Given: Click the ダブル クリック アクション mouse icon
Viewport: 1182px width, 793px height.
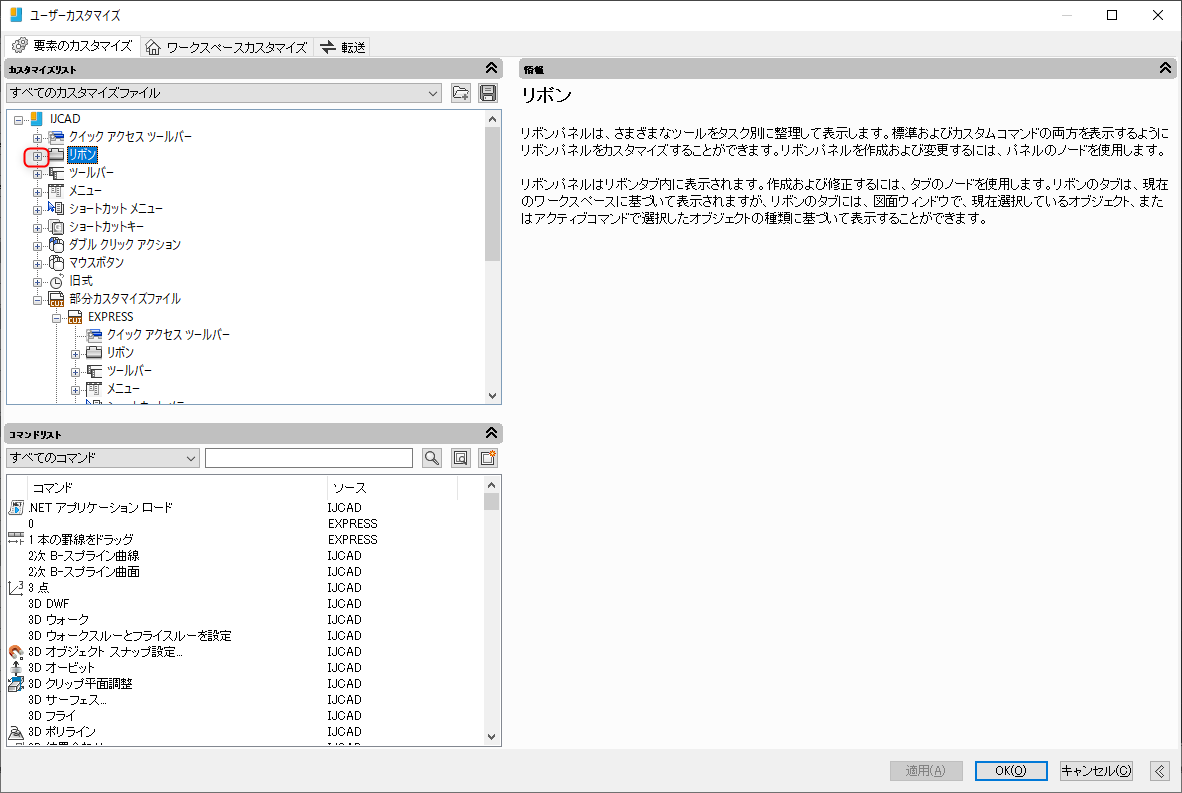Looking at the screenshot, I should pos(57,244).
